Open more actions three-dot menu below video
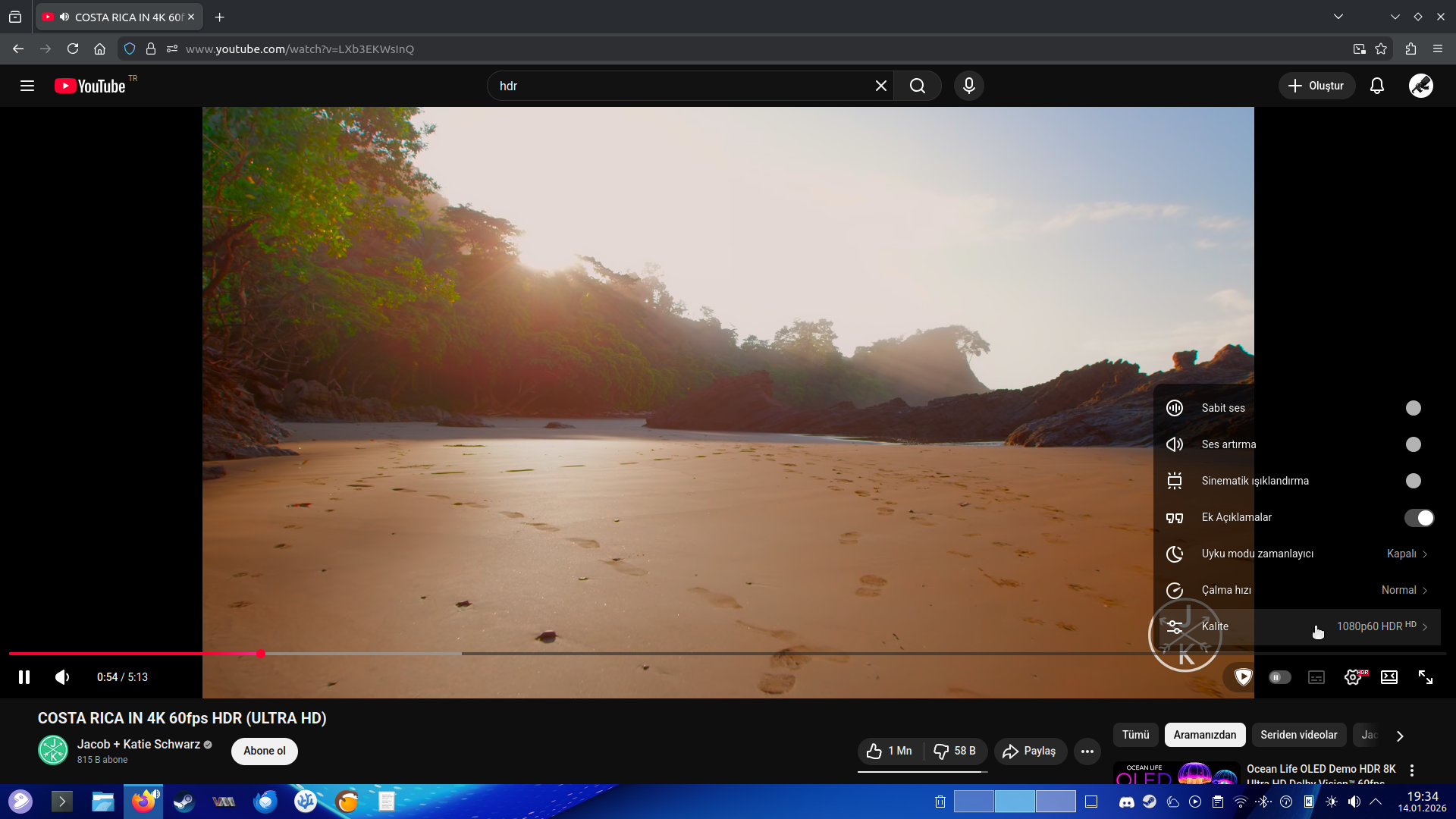The width and height of the screenshot is (1456, 819). [1087, 752]
